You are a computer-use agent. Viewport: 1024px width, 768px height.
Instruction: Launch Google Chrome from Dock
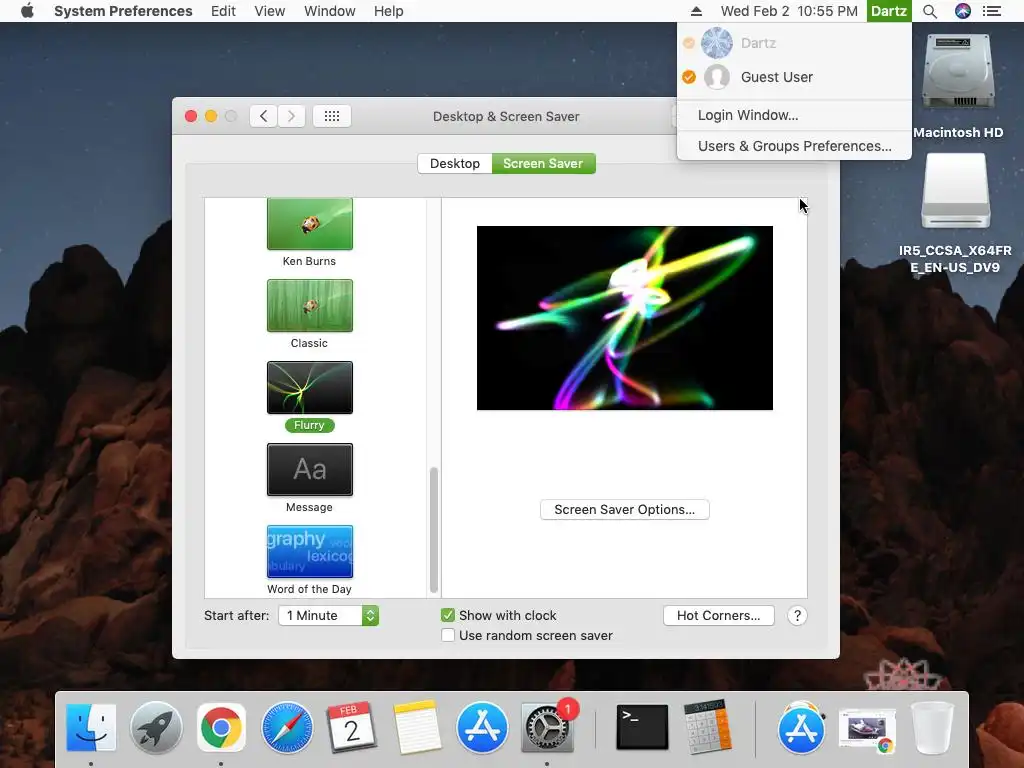(x=221, y=728)
